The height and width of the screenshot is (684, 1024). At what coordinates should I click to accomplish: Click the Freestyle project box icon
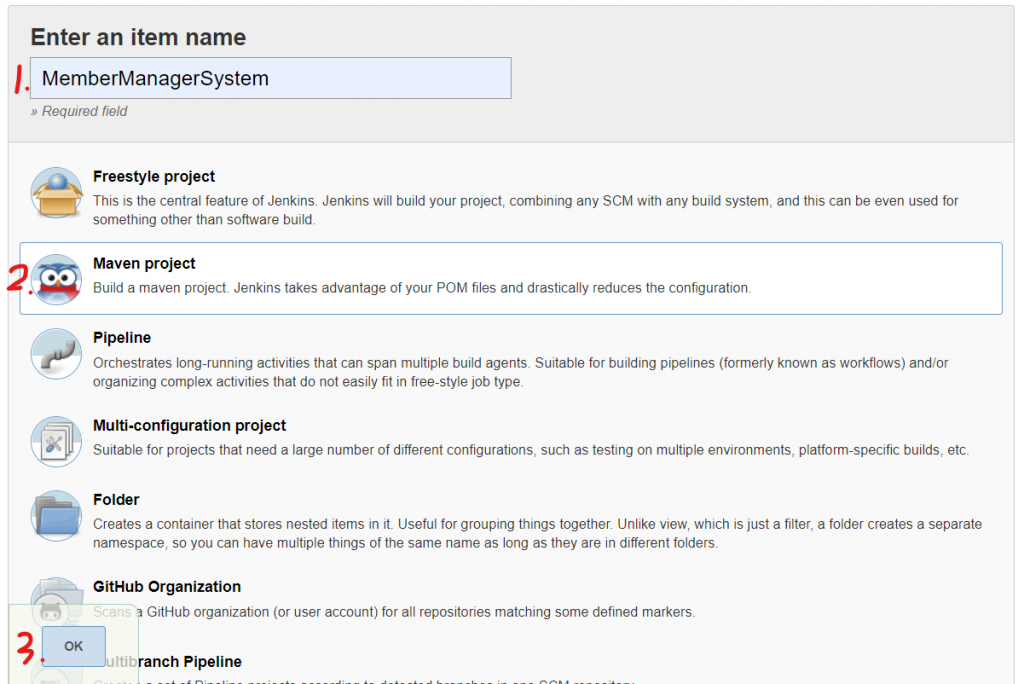click(x=56, y=192)
